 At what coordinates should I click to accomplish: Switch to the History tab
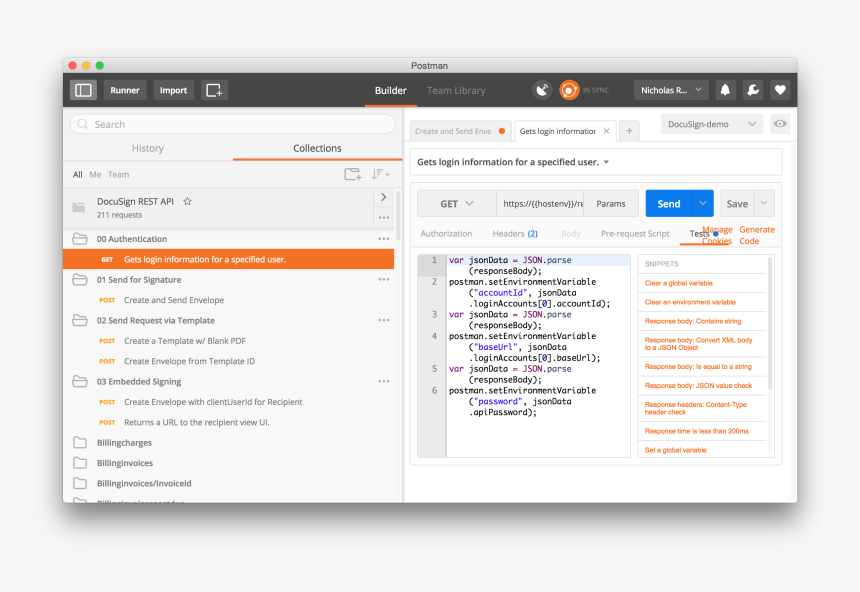148,148
